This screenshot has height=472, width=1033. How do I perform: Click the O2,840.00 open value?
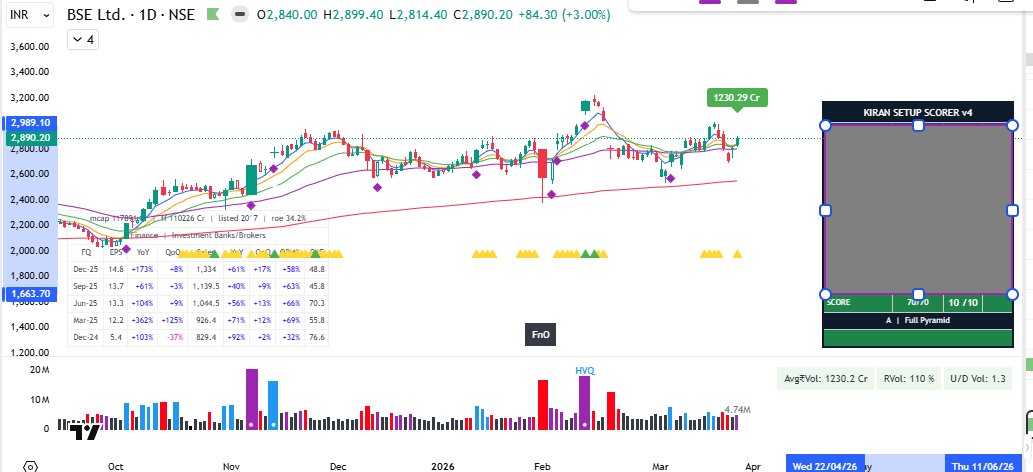point(287,14)
